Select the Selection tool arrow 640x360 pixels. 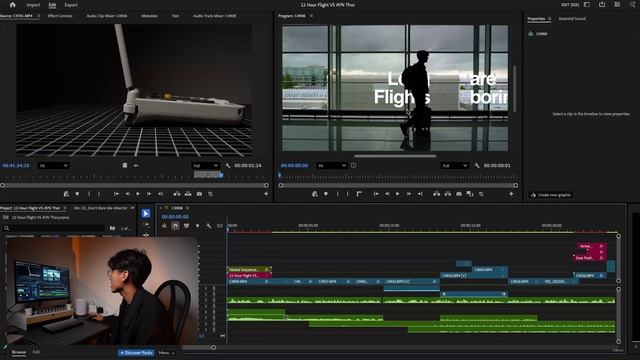coord(146,213)
